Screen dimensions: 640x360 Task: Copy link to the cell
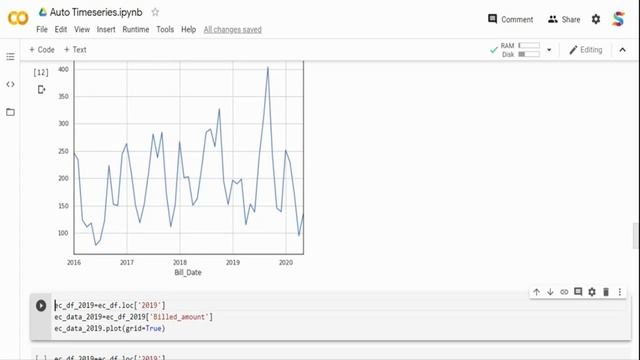coord(564,292)
